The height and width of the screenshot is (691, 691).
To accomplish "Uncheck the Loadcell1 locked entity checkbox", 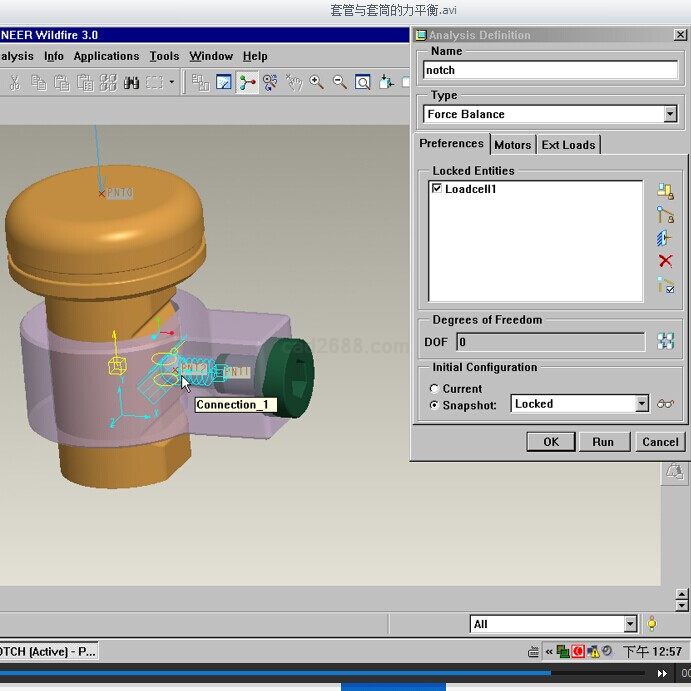I will (x=437, y=189).
